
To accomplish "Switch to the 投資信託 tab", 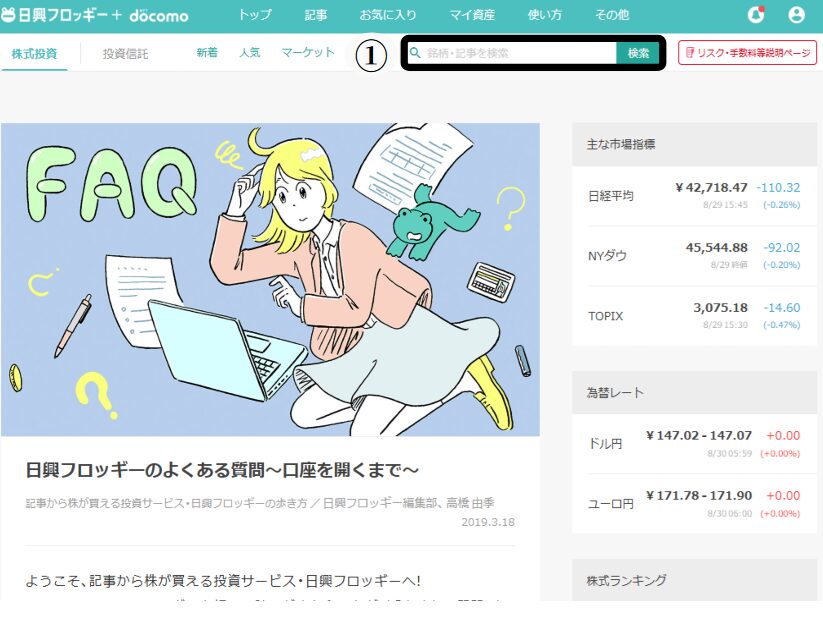I will tap(125, 54).
